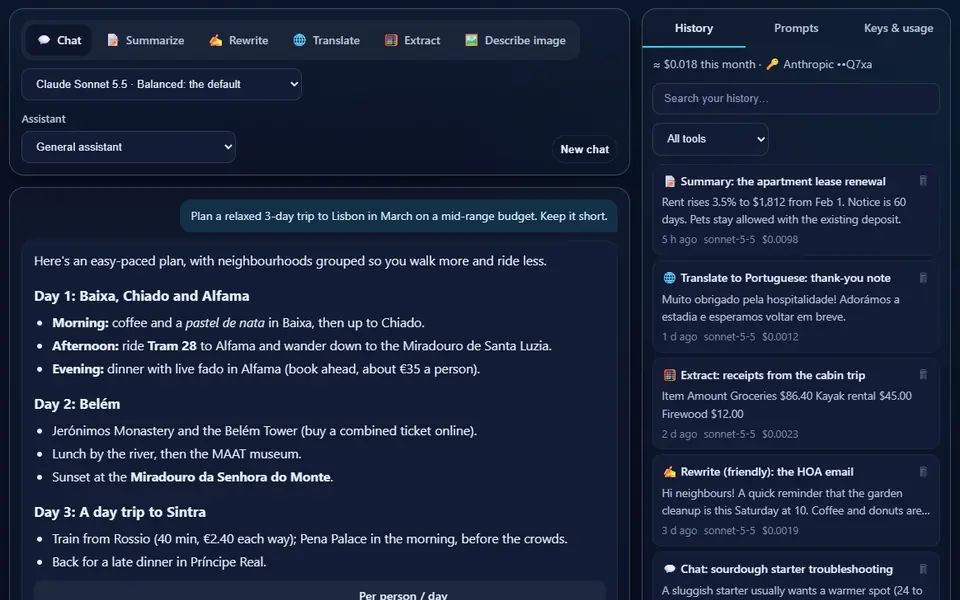Click the speech bubble icon on sourdough chat
Viewport: 960px width, 600px height.
coord(670,569)
